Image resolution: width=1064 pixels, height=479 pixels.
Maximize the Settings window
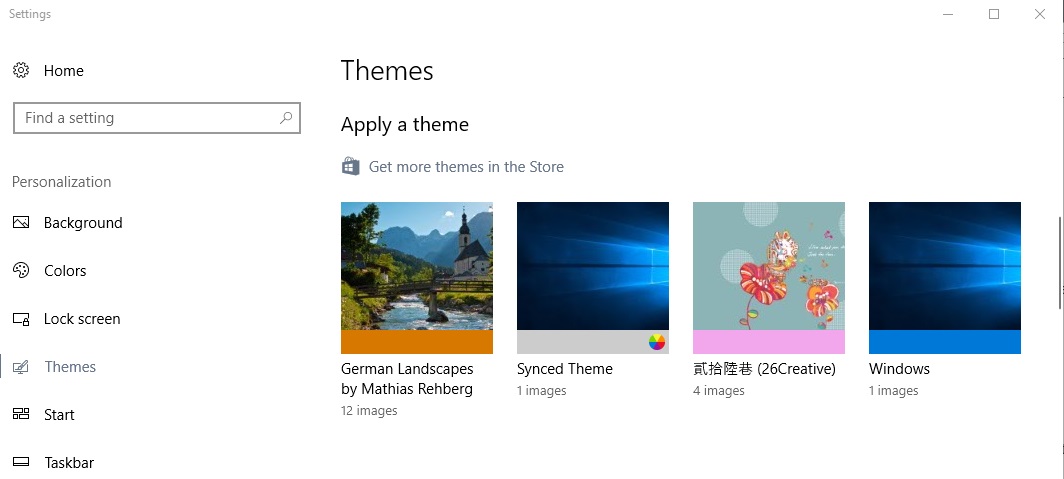coord(994,14)
